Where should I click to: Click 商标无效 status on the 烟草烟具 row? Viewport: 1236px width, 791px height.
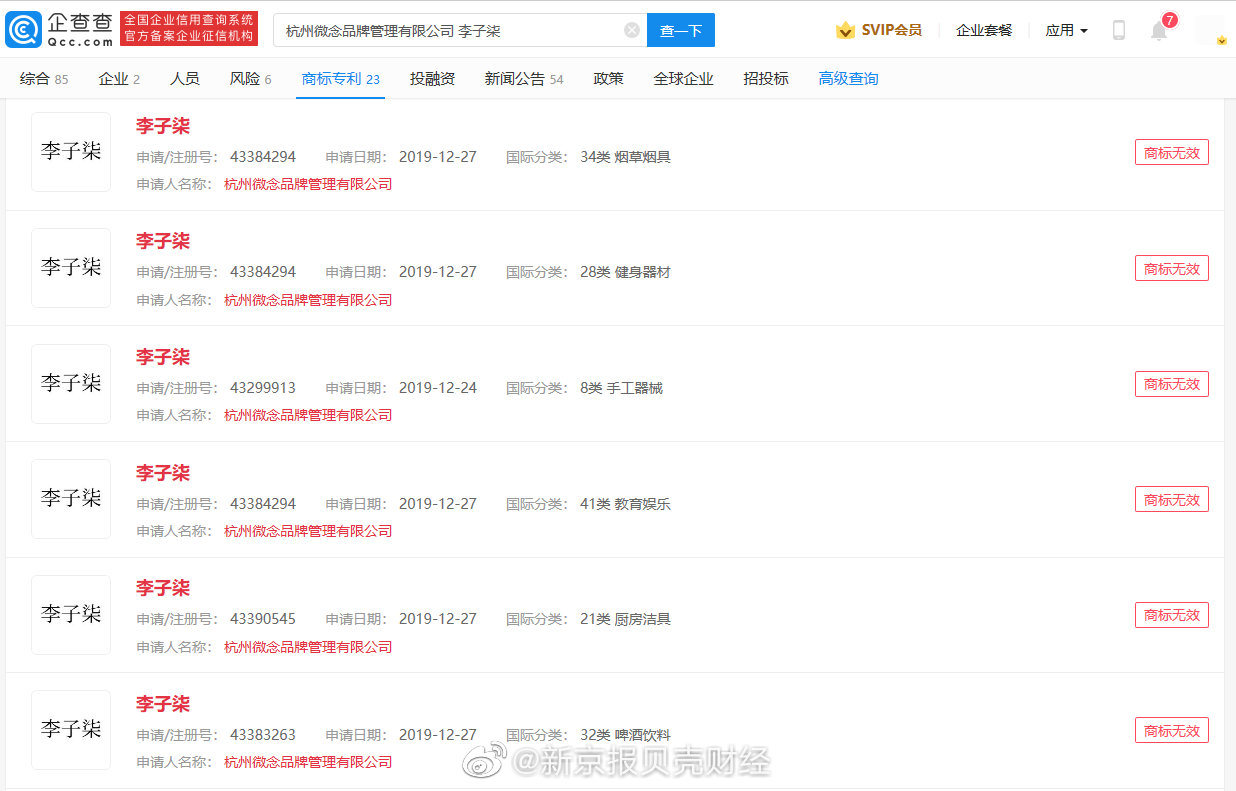(1171, 152)
